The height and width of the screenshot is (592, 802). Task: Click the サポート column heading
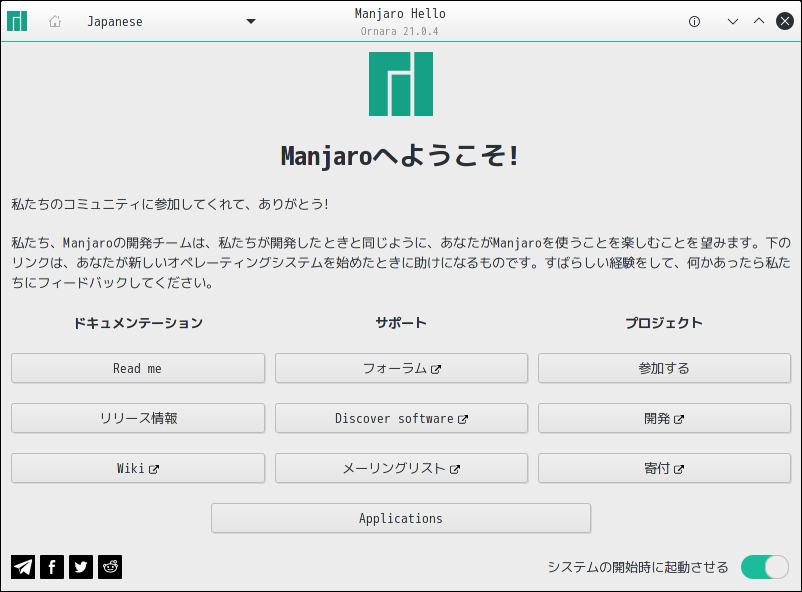click(x=401, y=323)
